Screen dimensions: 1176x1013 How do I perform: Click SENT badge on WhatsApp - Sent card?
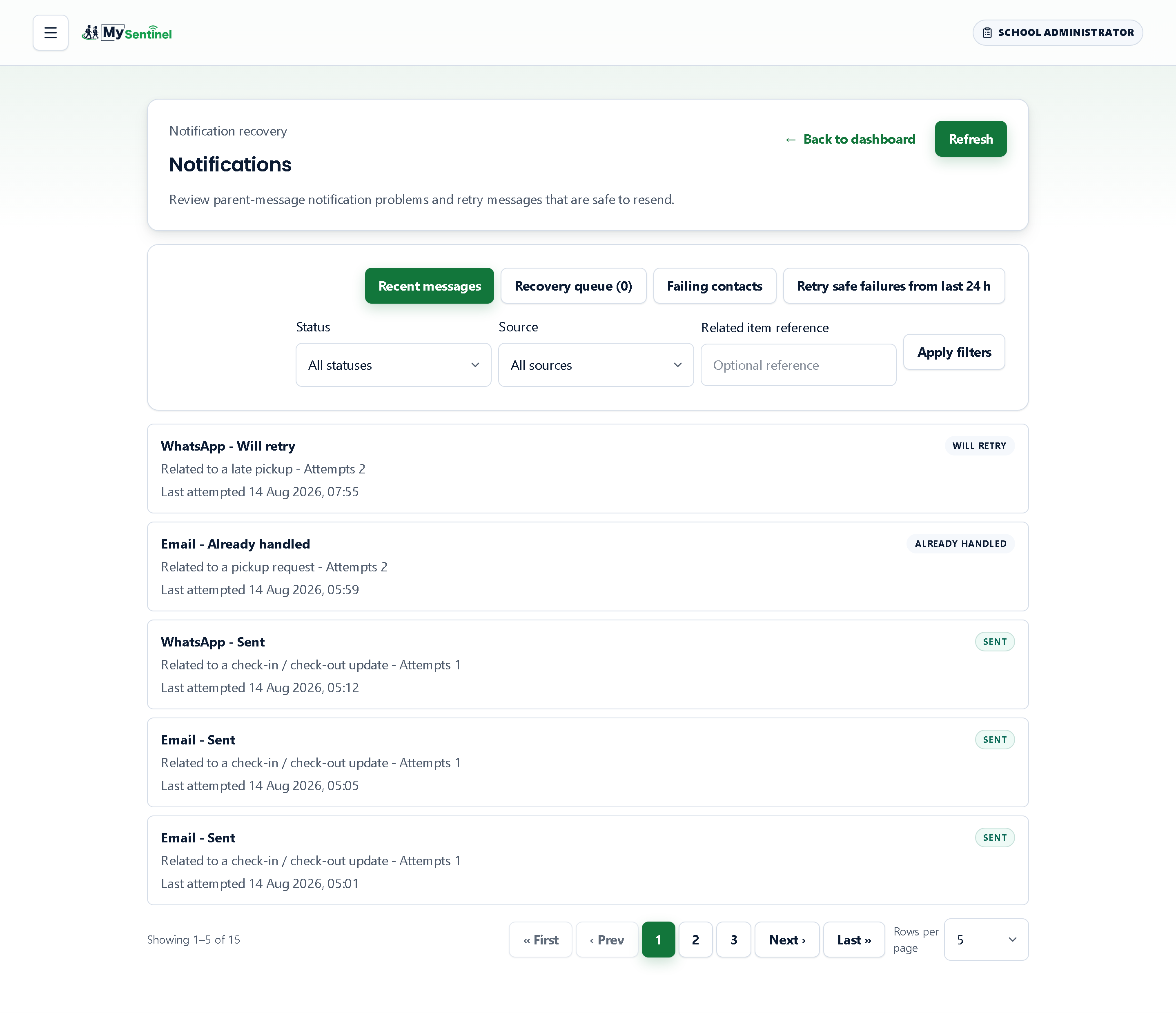[995, 642]
